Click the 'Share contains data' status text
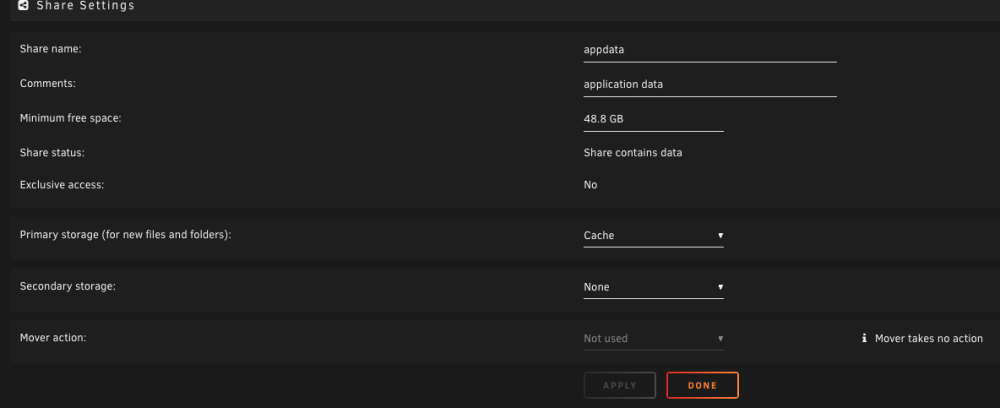This screenshot has height=408, width=1000. 633,153
